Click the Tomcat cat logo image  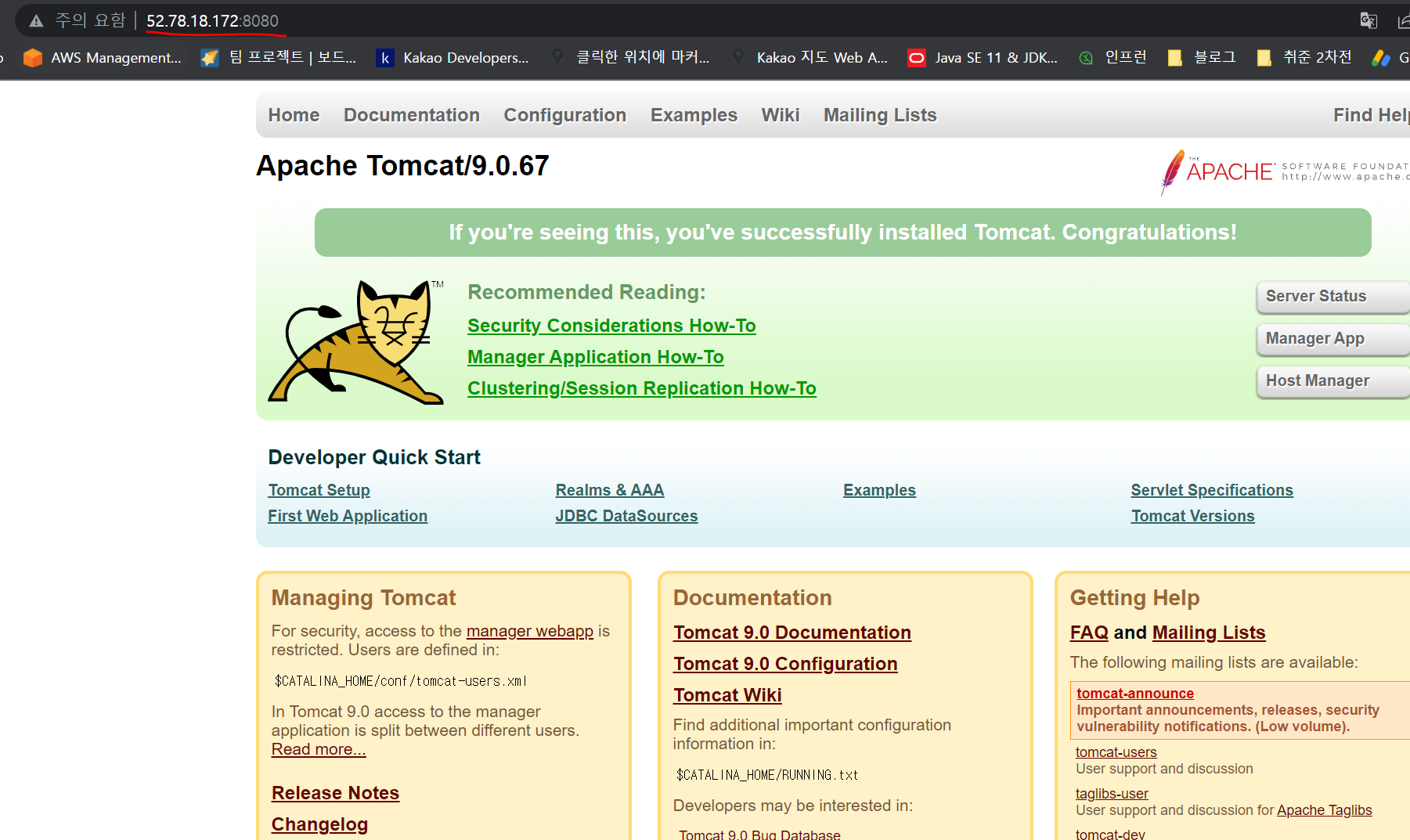coord(356,342)
